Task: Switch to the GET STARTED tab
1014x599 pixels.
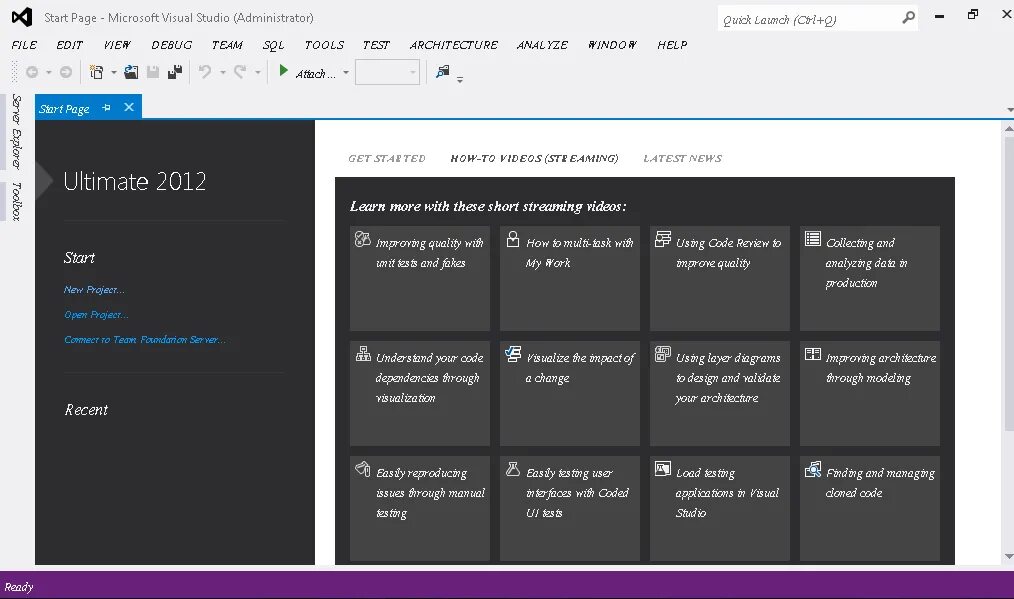Action: pyautogui.click(x=387, y=158)
